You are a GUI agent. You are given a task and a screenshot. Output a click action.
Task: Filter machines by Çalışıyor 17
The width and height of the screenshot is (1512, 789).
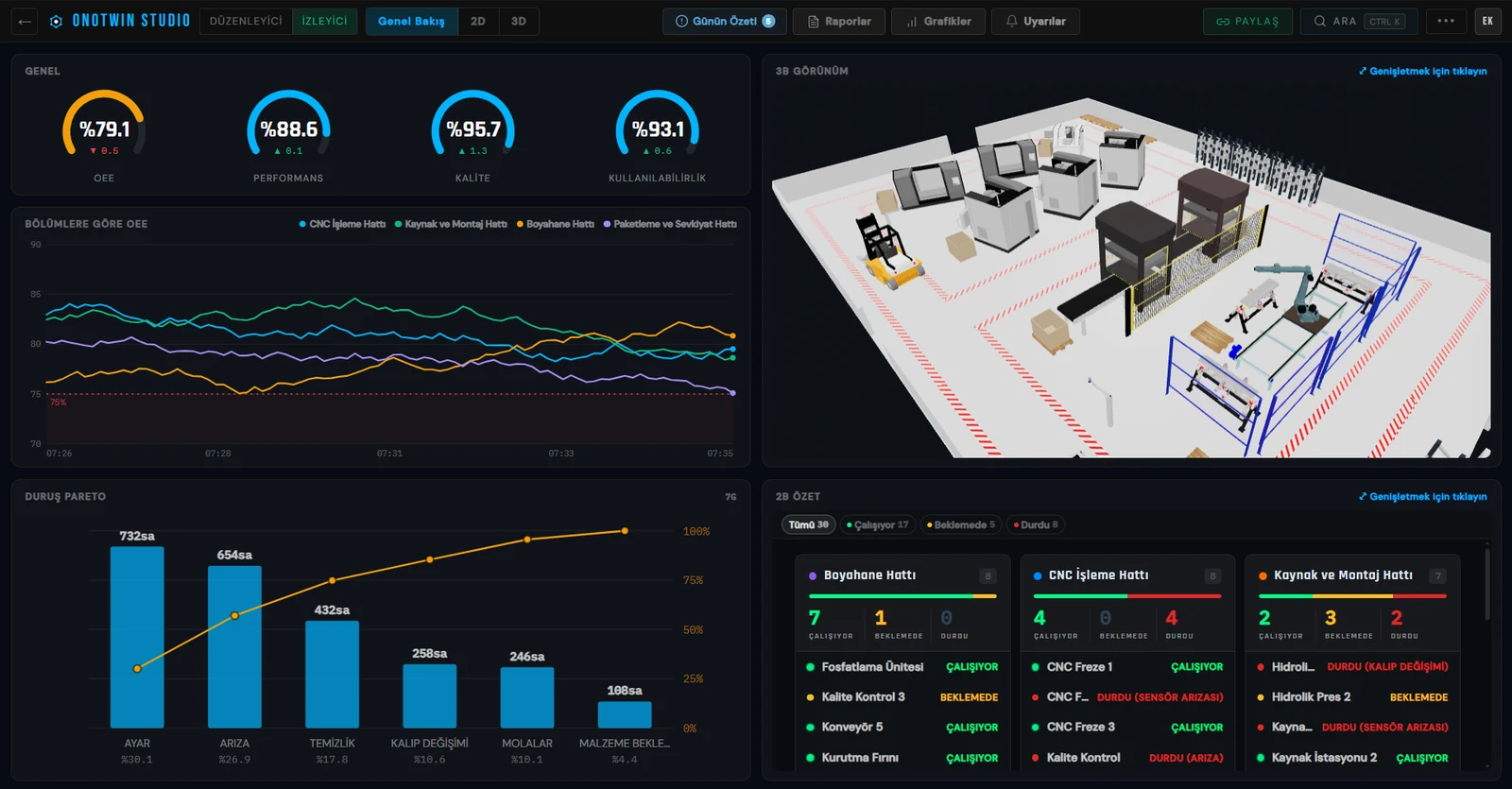coord(878,524)
